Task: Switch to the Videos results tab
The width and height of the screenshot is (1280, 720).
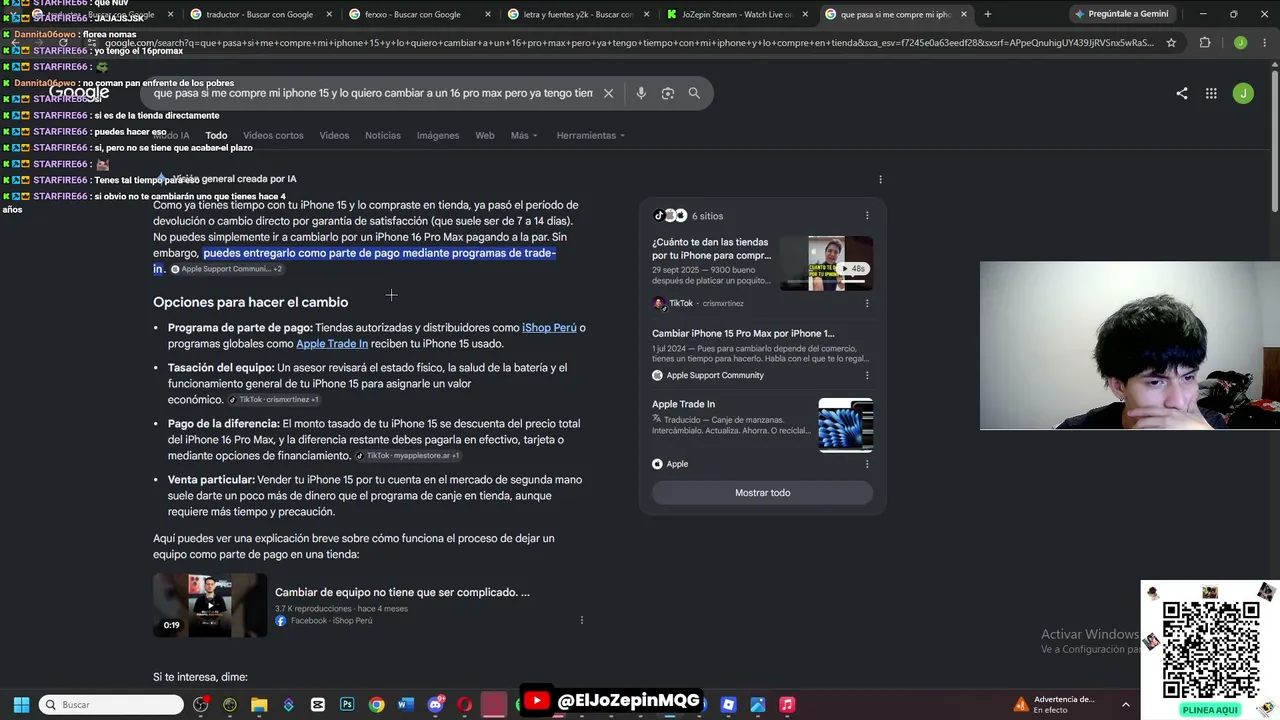Action: (x=334, y=135)
